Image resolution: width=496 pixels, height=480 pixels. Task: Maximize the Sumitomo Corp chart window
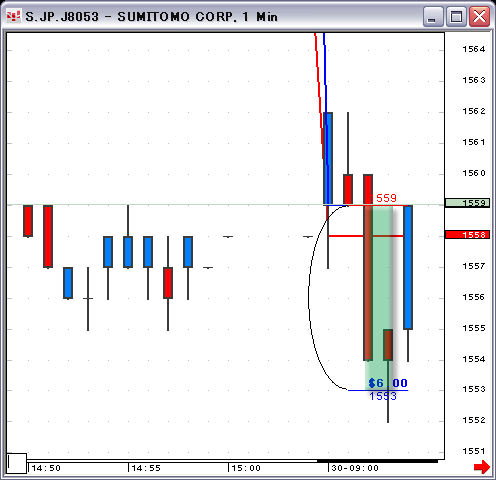click(456, 16)
